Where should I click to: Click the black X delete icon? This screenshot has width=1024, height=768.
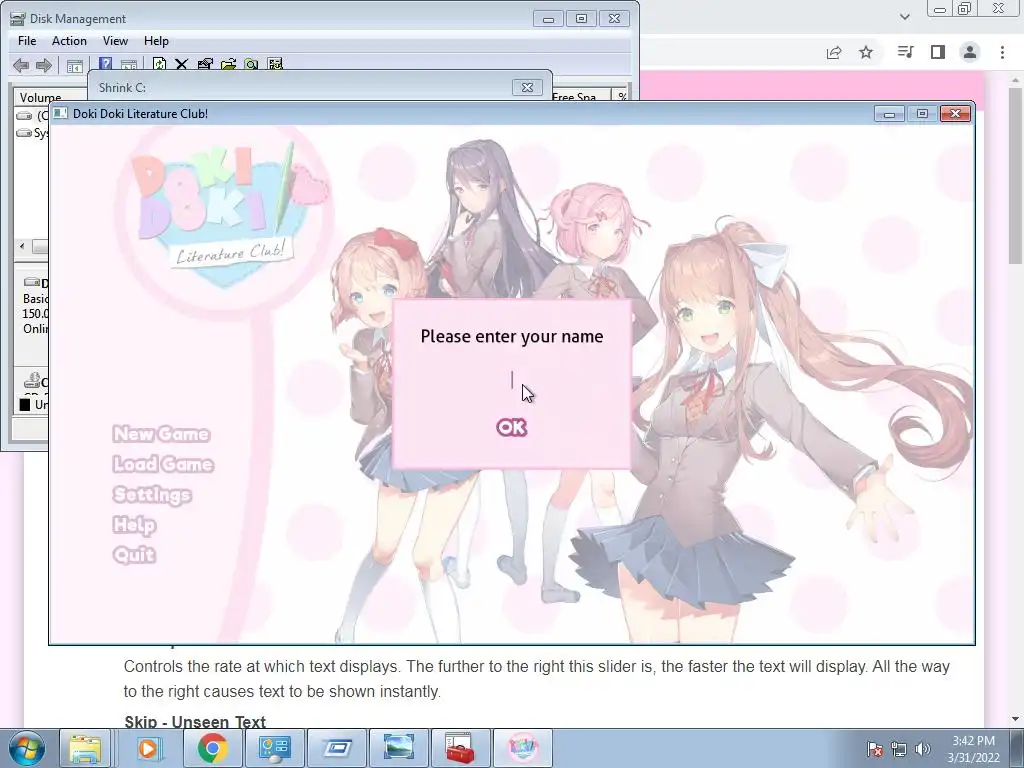(x=182, y=64)
